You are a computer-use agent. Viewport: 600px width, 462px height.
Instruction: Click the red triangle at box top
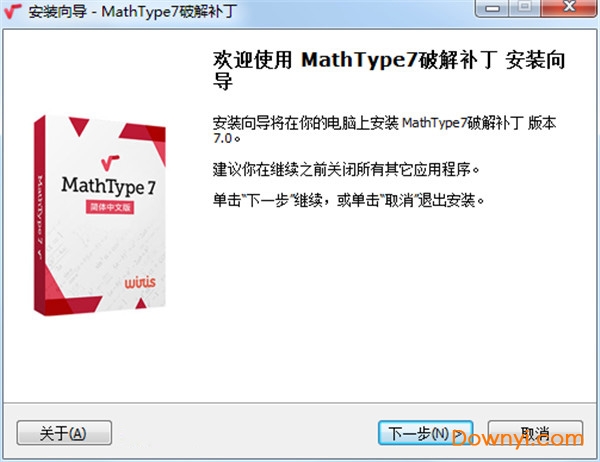pos(79,126)
